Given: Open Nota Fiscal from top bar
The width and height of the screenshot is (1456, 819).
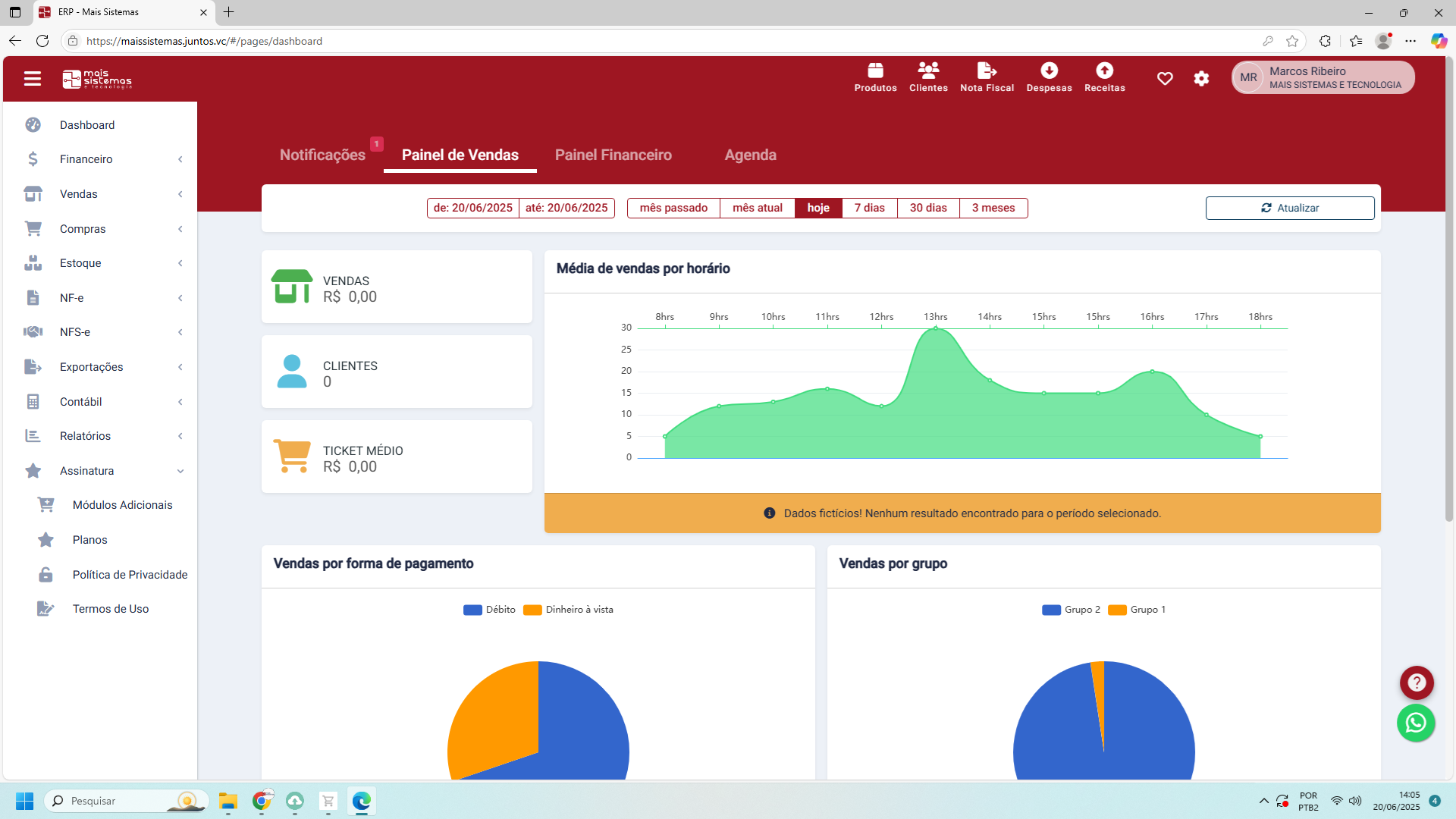Looking at the screenshot, I should (987, 71).
